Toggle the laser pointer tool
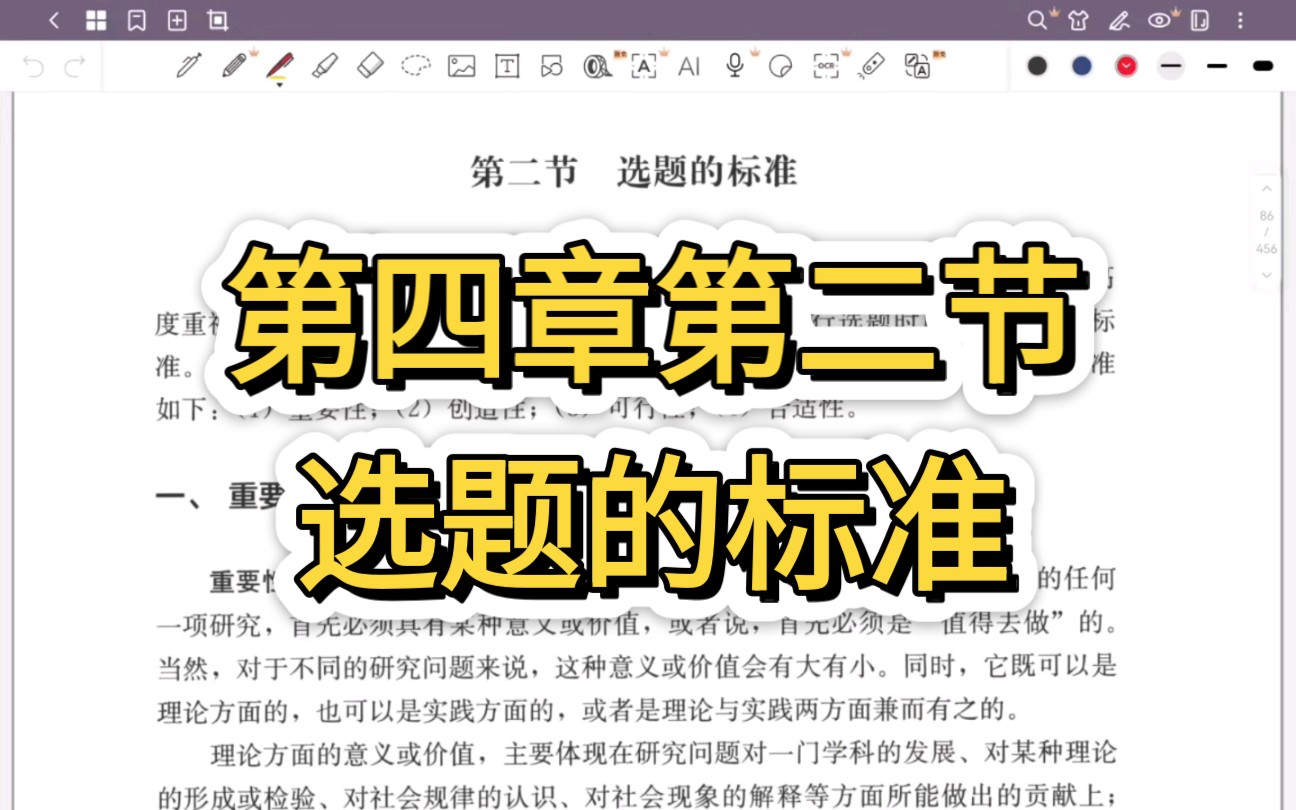This screenshot has width=1296, height=810. pyautogui.click(x=872, y=66)
